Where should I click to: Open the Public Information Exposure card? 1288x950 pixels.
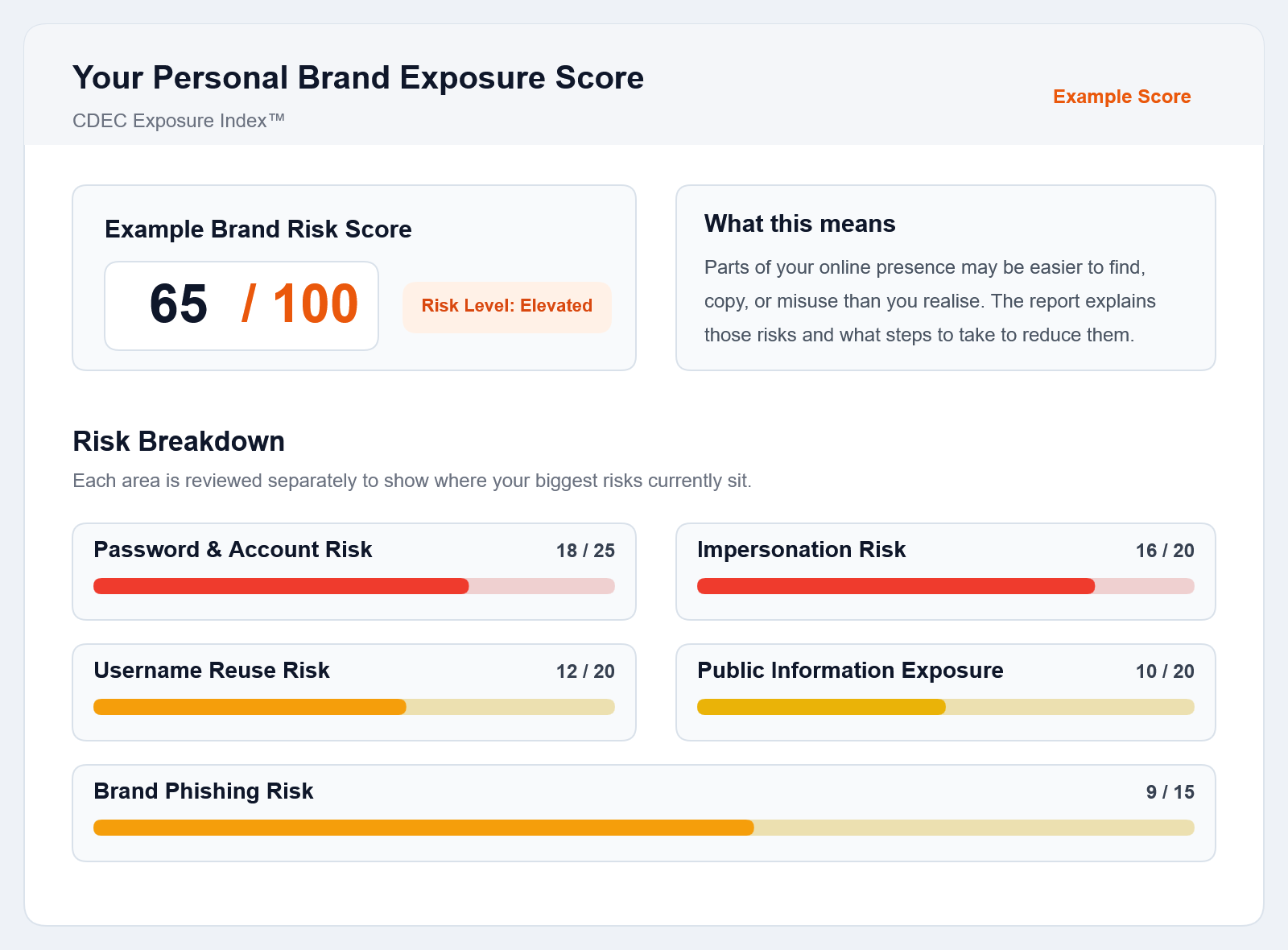pyautogui.click(x=946, y=692)
